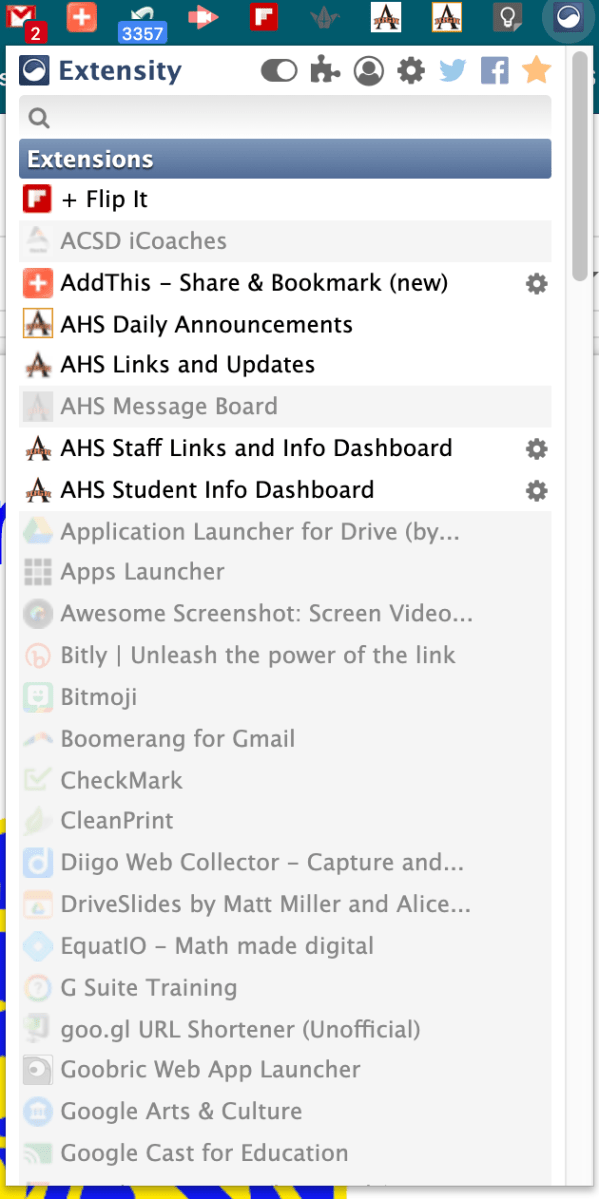Open the profile sessions icon in Extensity header
The height and width of the screenshot is (1199, 599).
[x=368, y=70]
